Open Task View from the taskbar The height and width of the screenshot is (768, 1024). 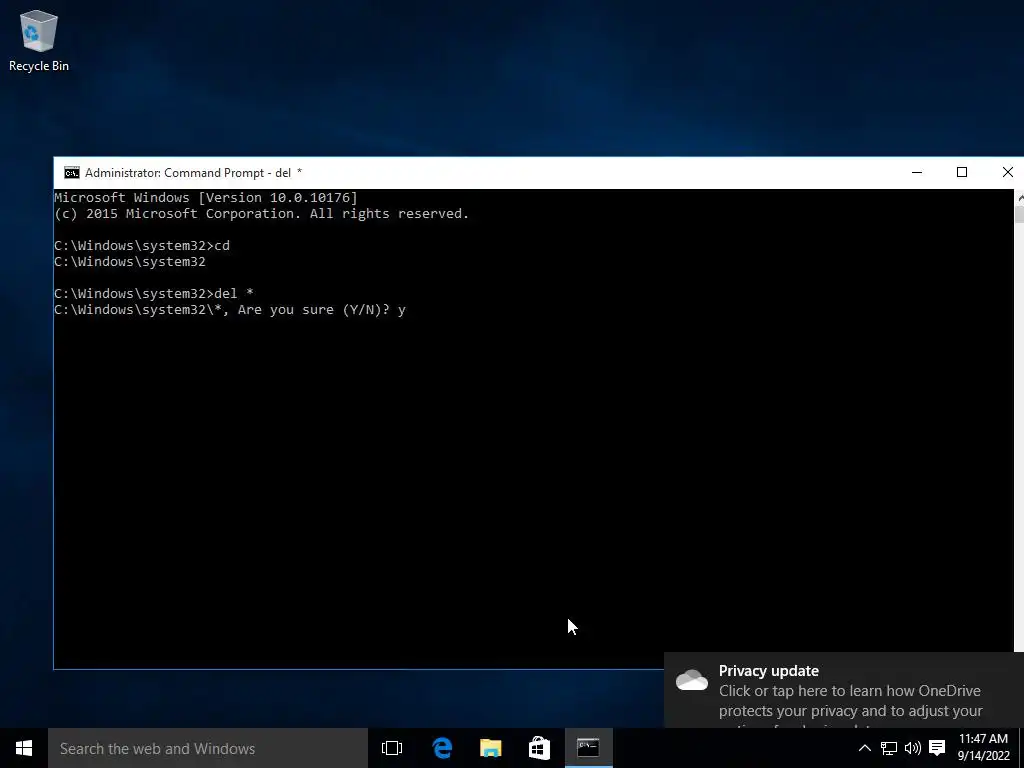click(x=392, y=748)
